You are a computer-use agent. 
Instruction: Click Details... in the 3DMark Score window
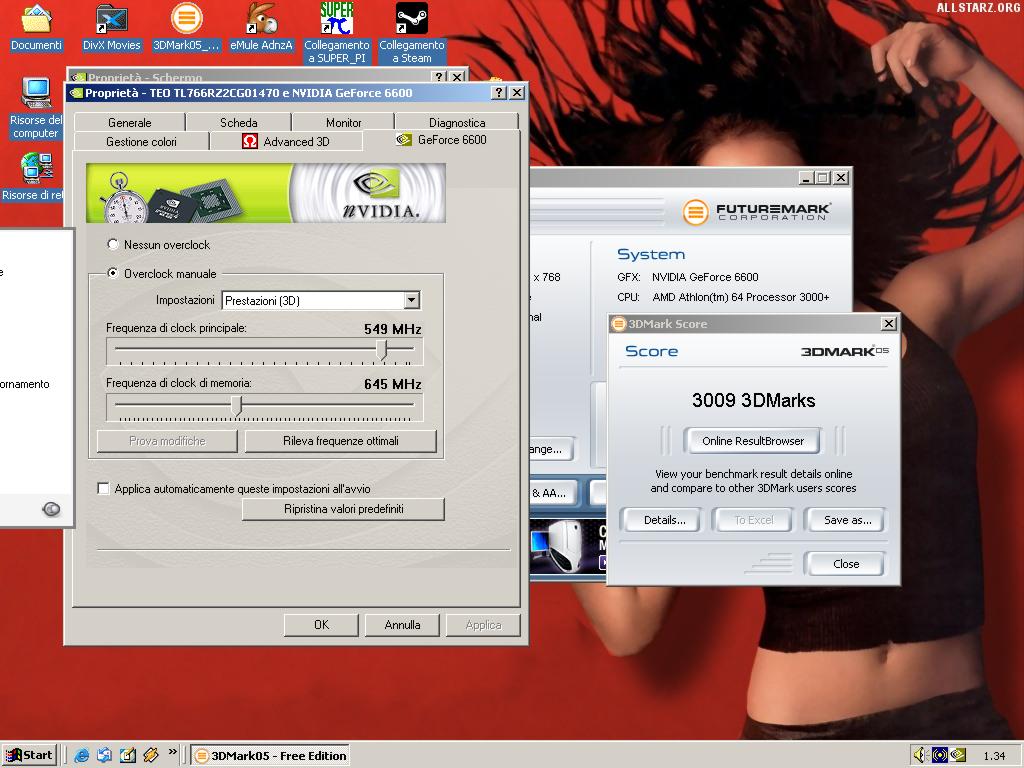pyautogui.click(x=660, y=520)
